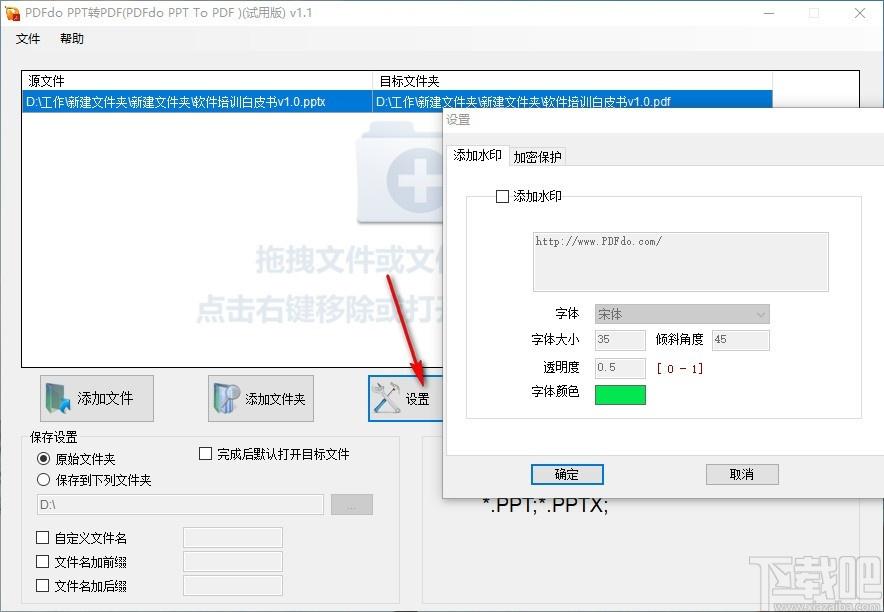Click the 目标文件夹 column header
This screenshot has height=612, width=884.
[572, 81]
